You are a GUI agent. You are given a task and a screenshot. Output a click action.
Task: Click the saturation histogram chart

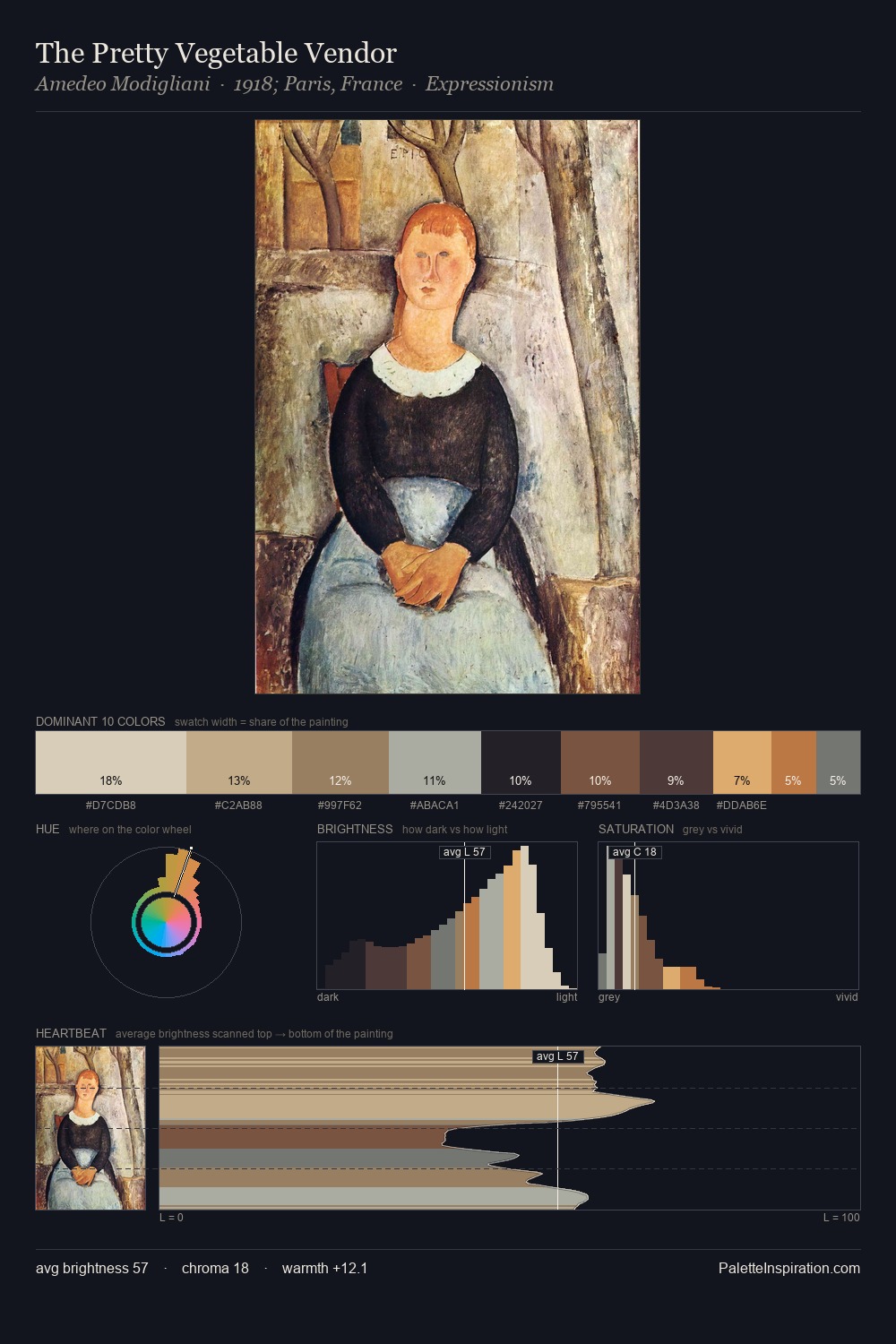(728, 916)
